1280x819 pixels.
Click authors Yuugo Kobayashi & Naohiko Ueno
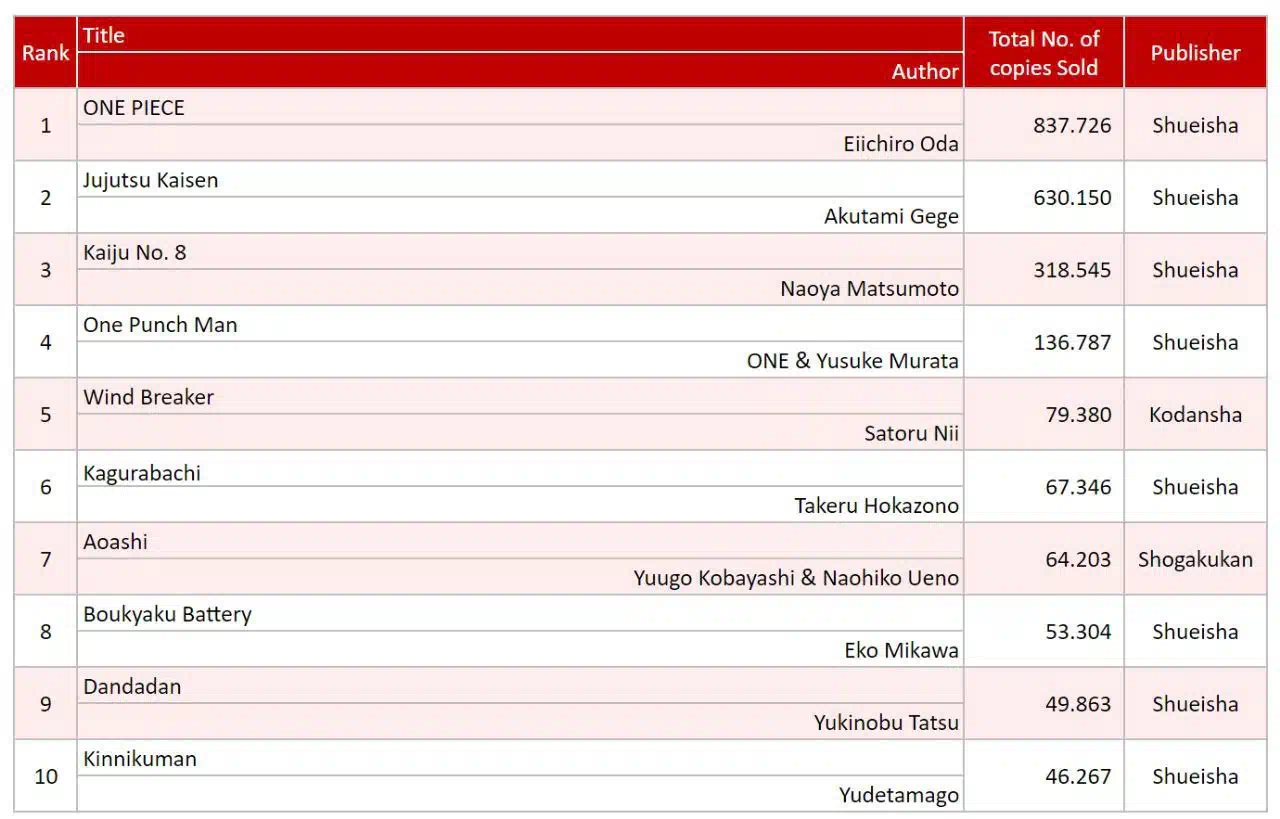[796, 578]
